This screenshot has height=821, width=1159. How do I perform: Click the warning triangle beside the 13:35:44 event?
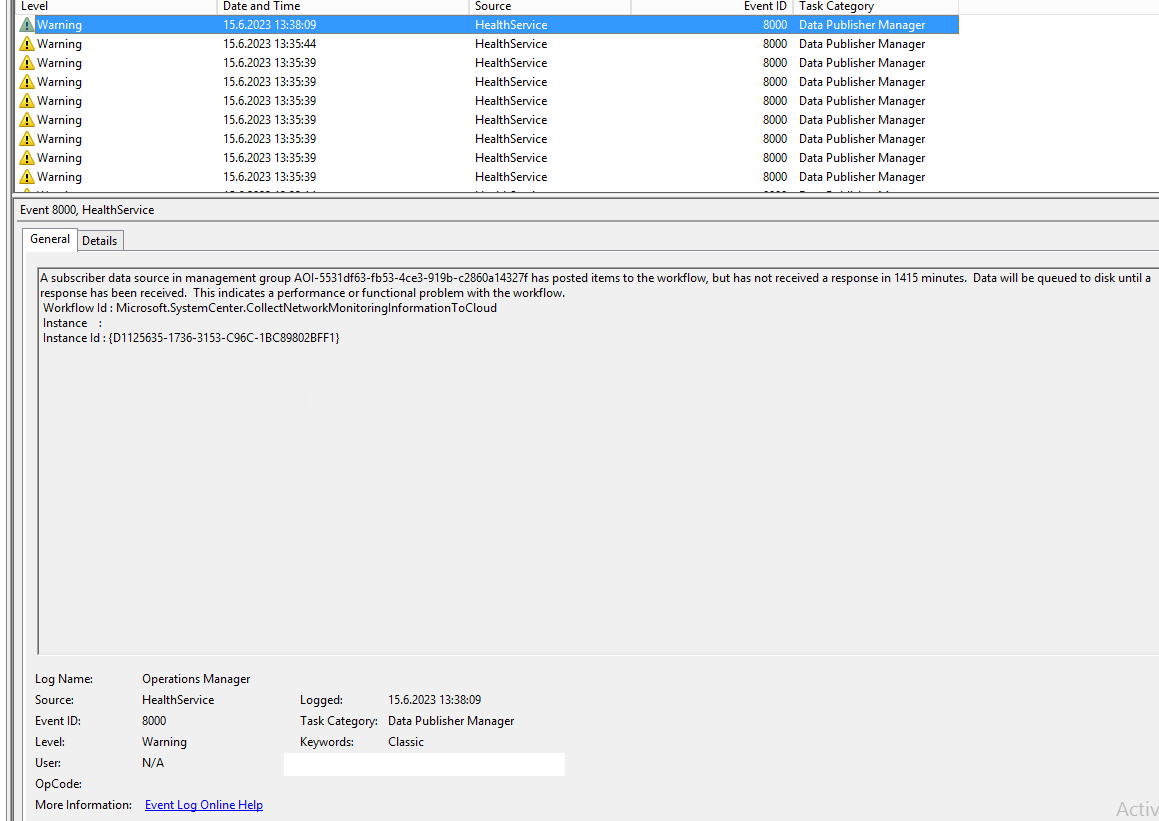tap(25, 44)
